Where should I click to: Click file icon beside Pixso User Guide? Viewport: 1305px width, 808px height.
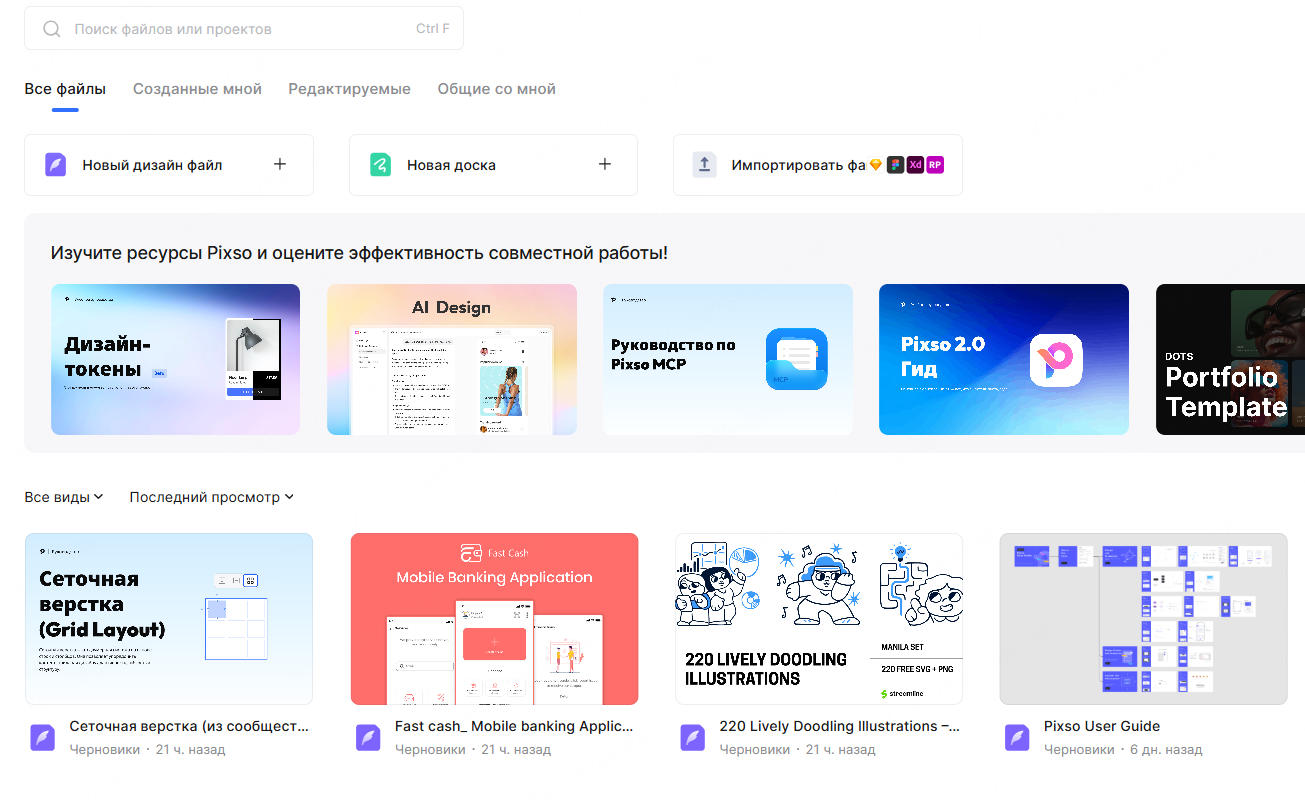tap(1017, 737)
